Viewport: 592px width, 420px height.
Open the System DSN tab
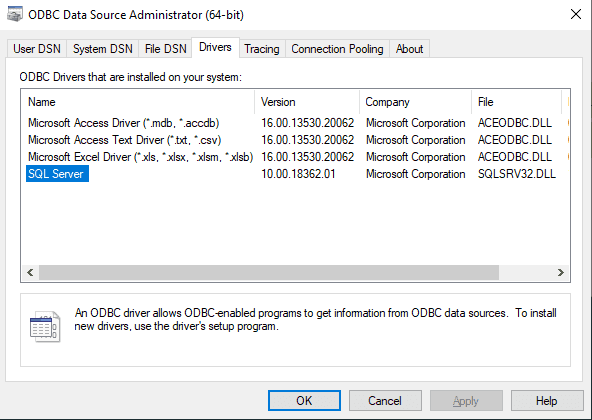click(x=103, y=49)
